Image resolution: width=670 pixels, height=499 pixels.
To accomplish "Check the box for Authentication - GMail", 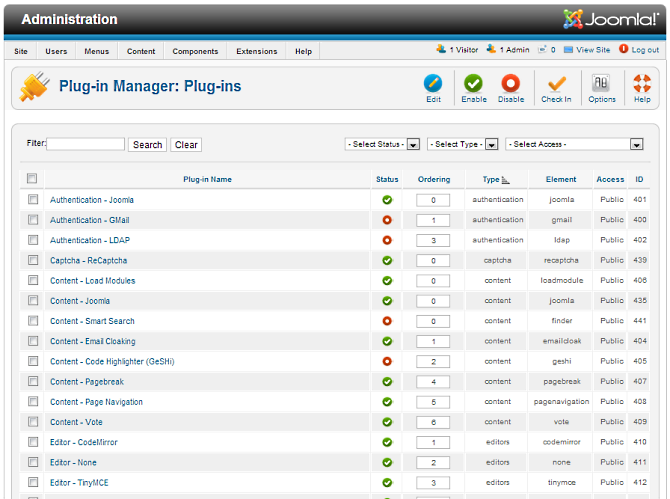I will 33,220.
